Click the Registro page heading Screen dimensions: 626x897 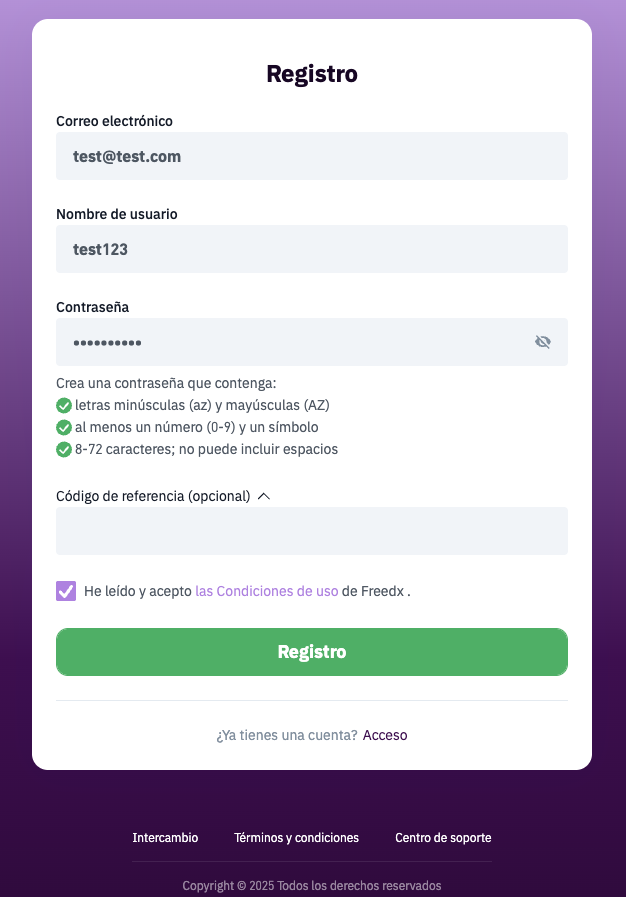point(312,74)
